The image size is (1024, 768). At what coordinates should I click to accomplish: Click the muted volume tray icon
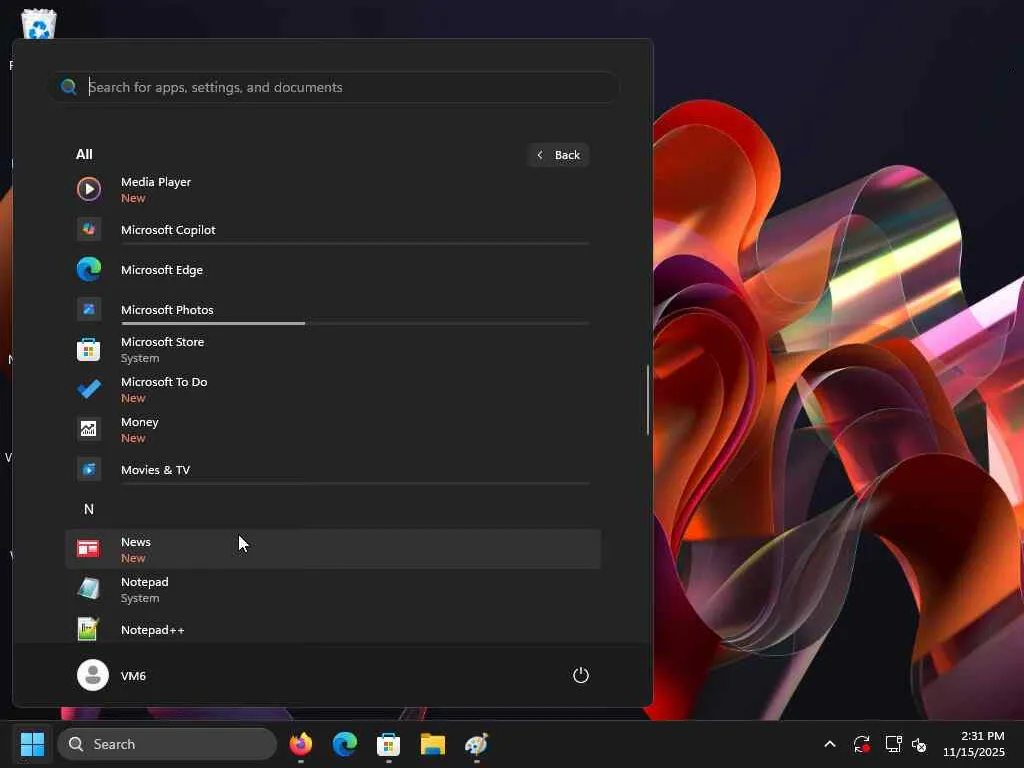[919, 744]
